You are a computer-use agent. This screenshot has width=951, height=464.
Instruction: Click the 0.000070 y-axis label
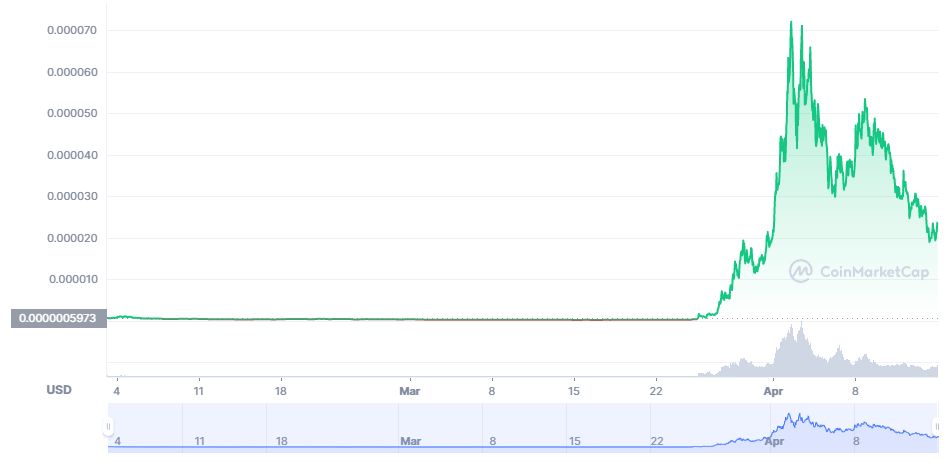tap(72, 30)
